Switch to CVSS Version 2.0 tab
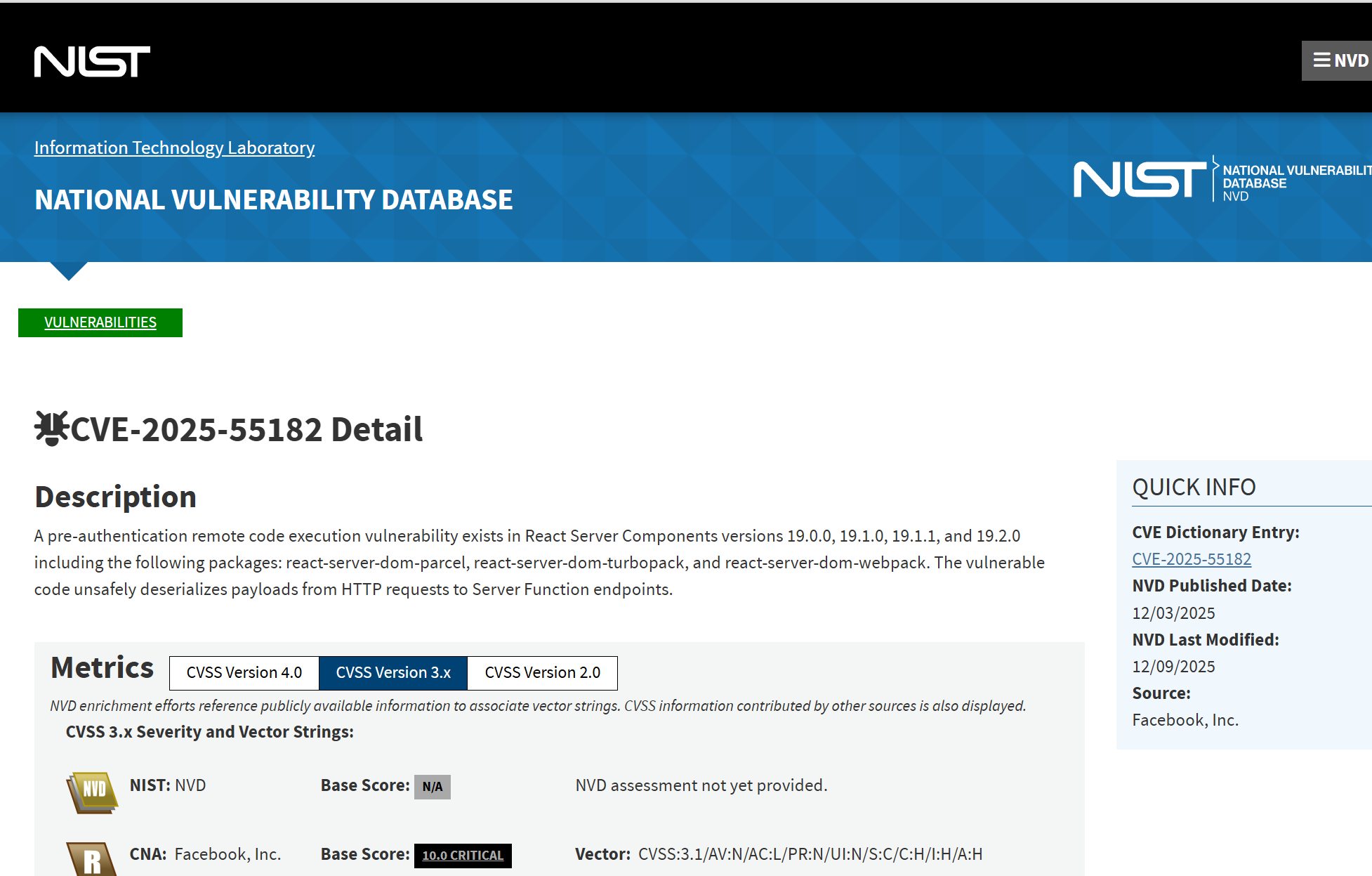The width and height of the screenshot is (1372, 876). [543, 673]
